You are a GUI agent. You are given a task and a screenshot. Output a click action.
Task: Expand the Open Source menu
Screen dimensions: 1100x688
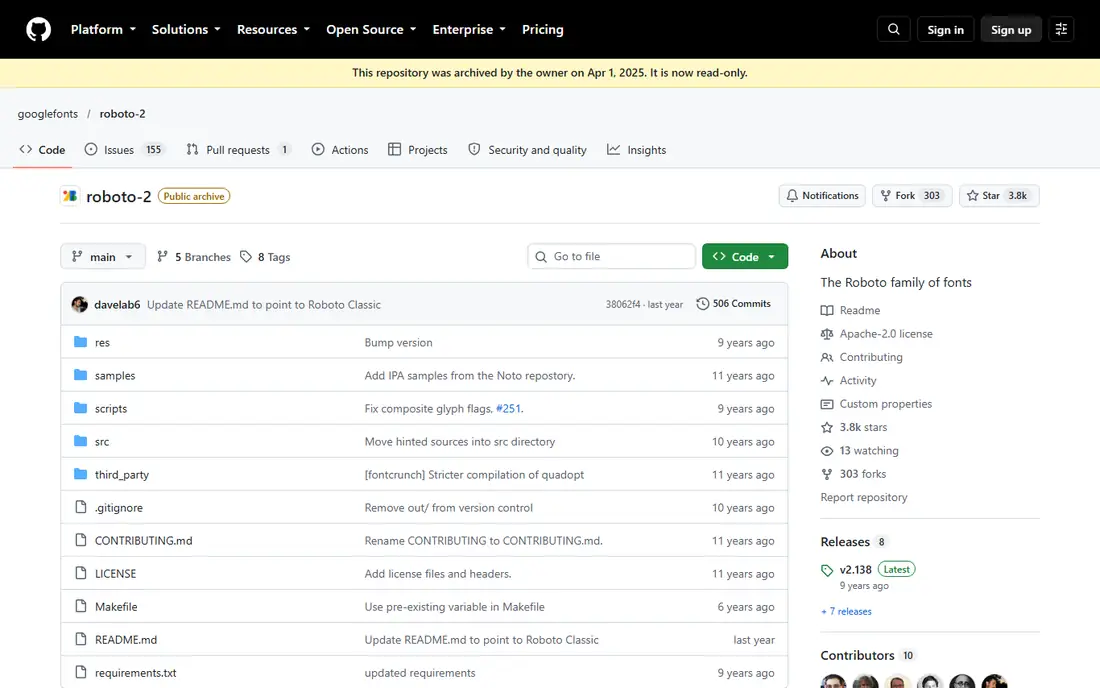[x=371, y=29]
